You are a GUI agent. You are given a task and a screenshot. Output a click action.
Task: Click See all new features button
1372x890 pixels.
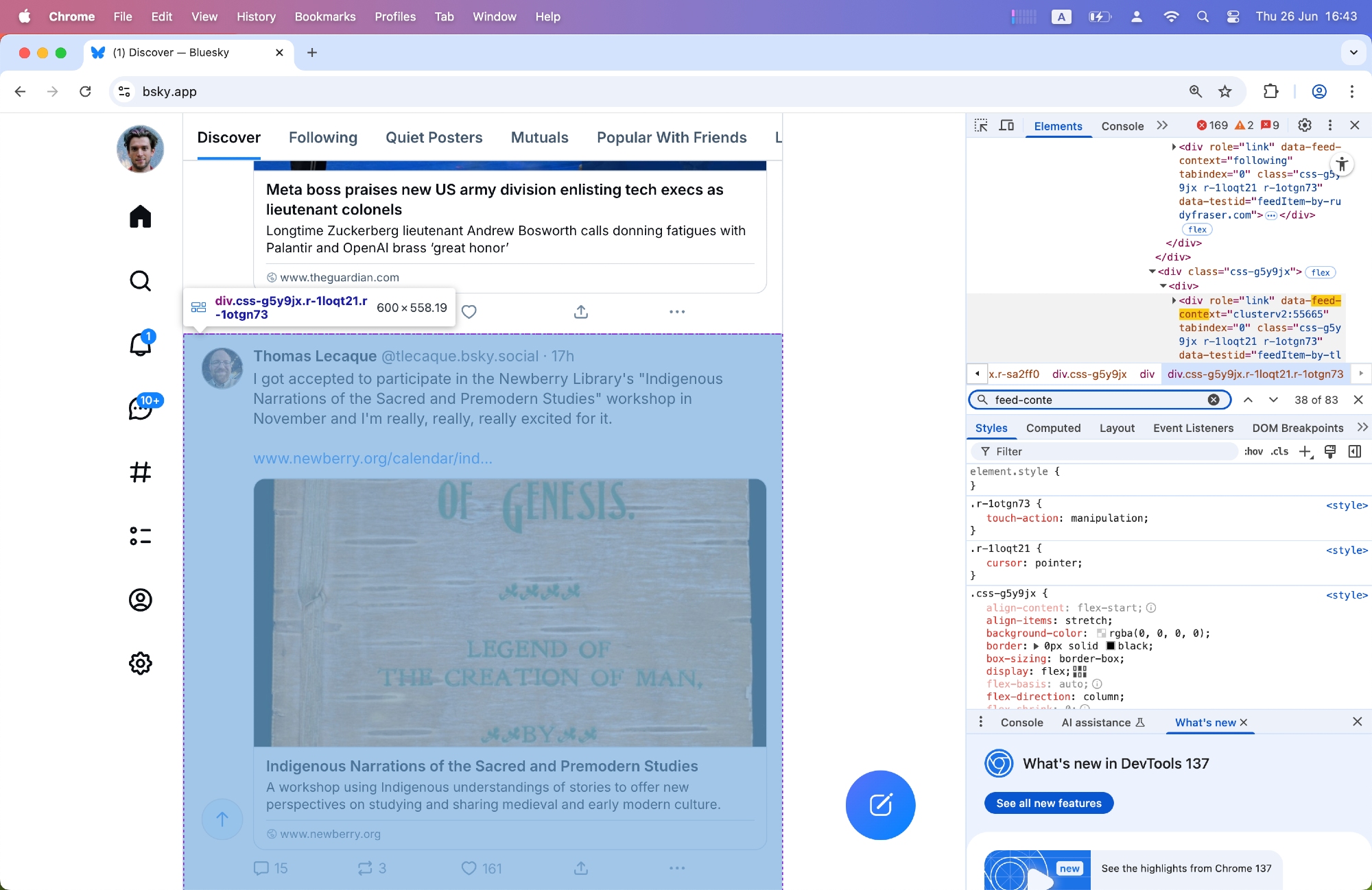1048,803
